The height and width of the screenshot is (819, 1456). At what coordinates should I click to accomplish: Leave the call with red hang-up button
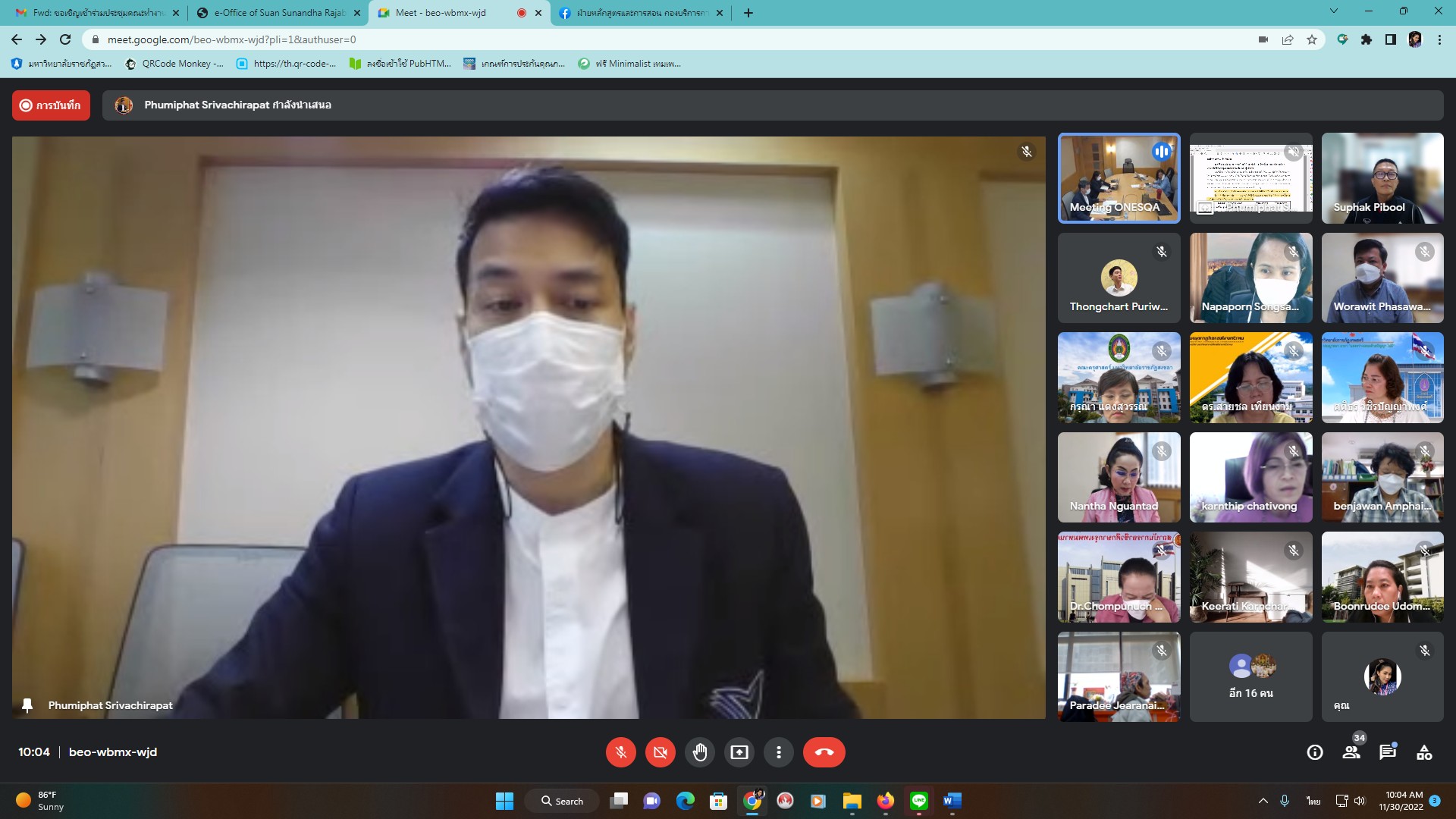(824, 752)
